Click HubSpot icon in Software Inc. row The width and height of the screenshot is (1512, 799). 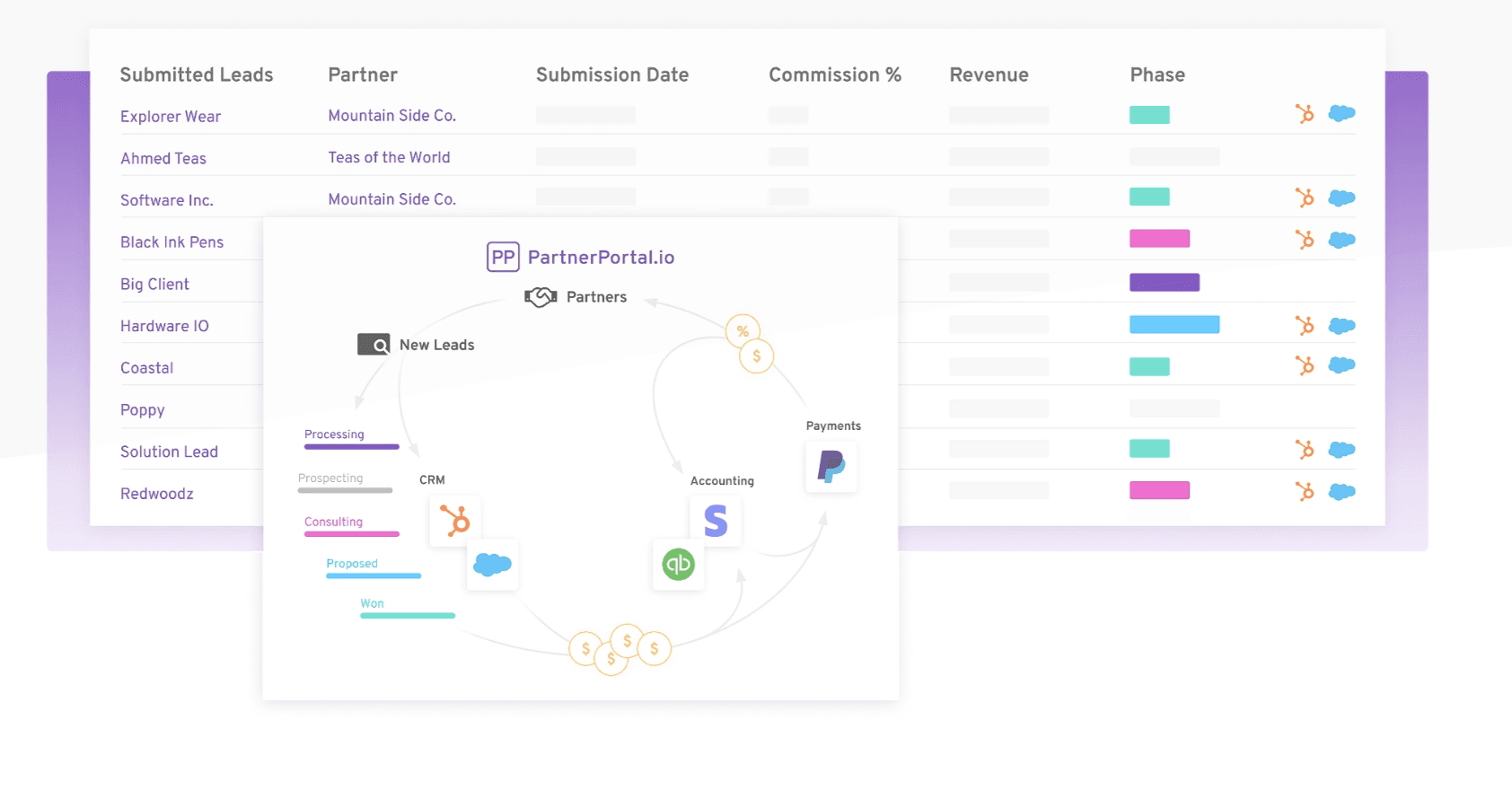pos(1305,198)
